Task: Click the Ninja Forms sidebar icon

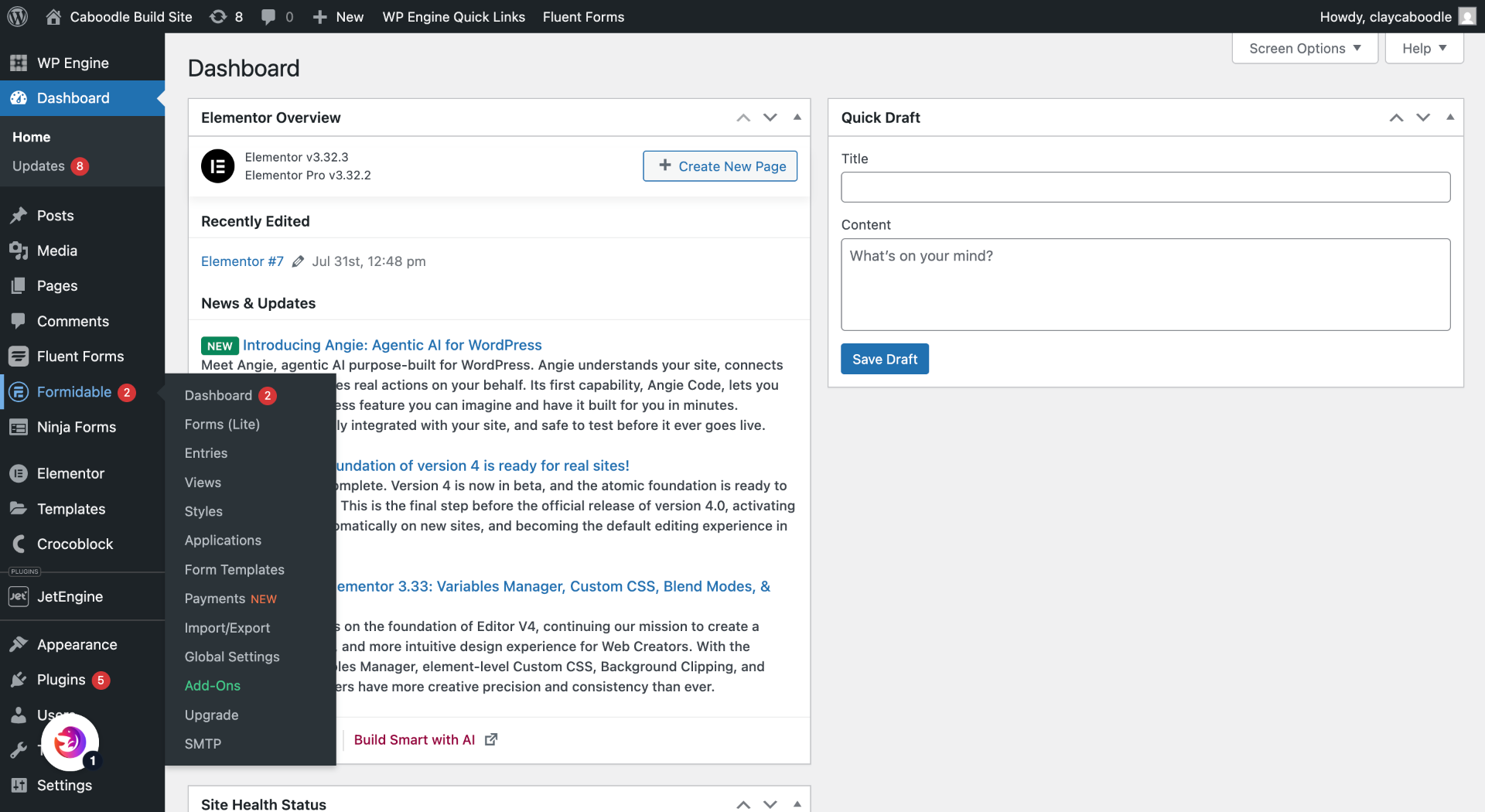Action: point(19,427)
